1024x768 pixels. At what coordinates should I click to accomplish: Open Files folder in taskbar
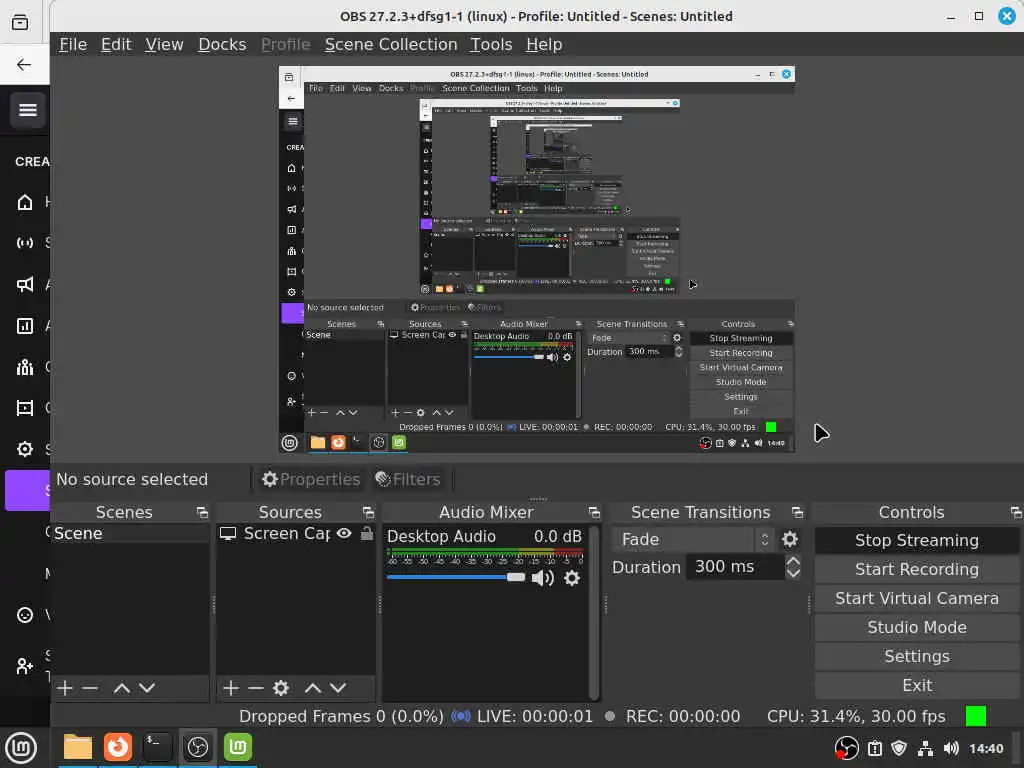click(x=78, y=747)
